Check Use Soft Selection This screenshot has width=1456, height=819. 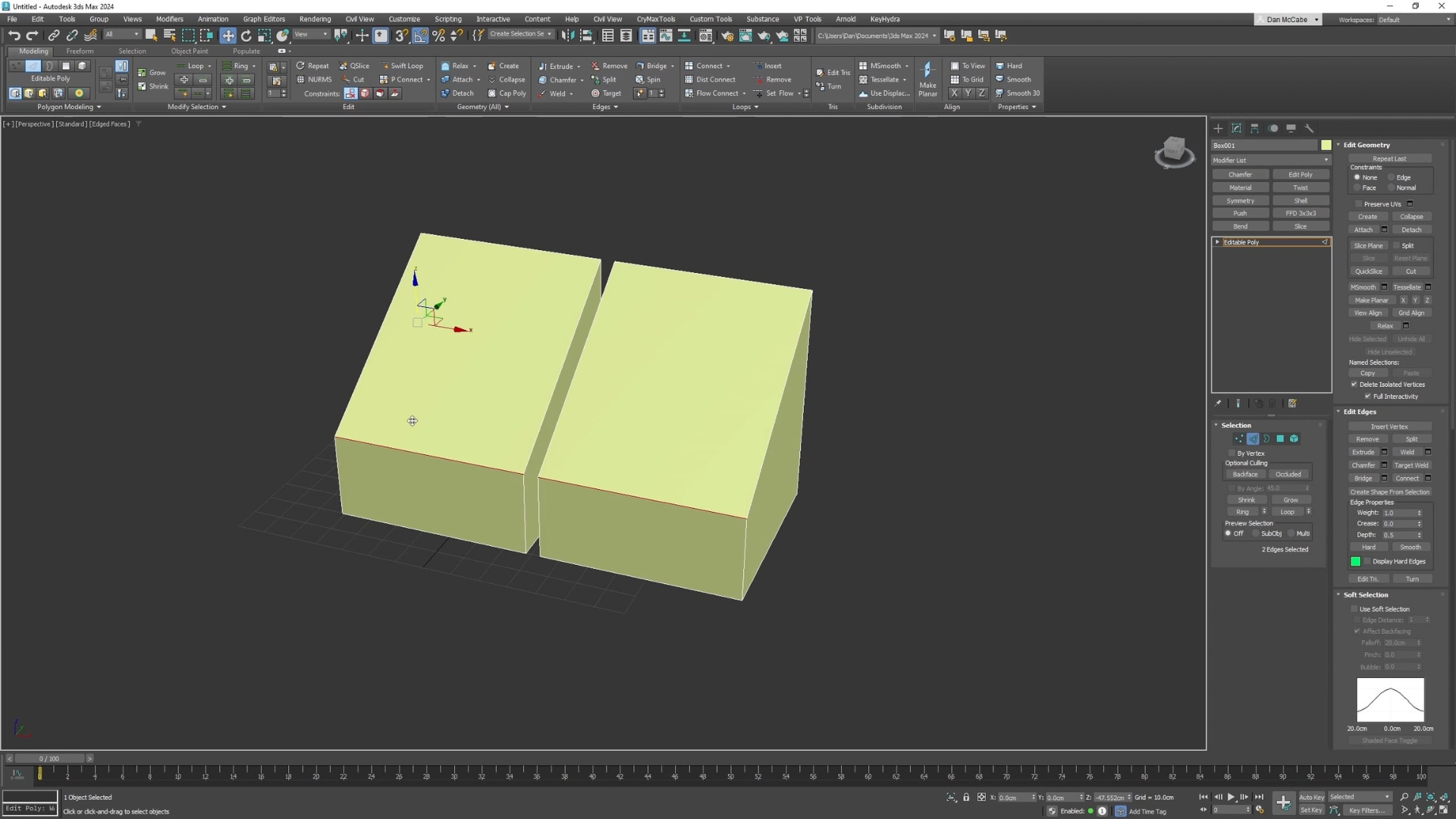(1354, 609)
